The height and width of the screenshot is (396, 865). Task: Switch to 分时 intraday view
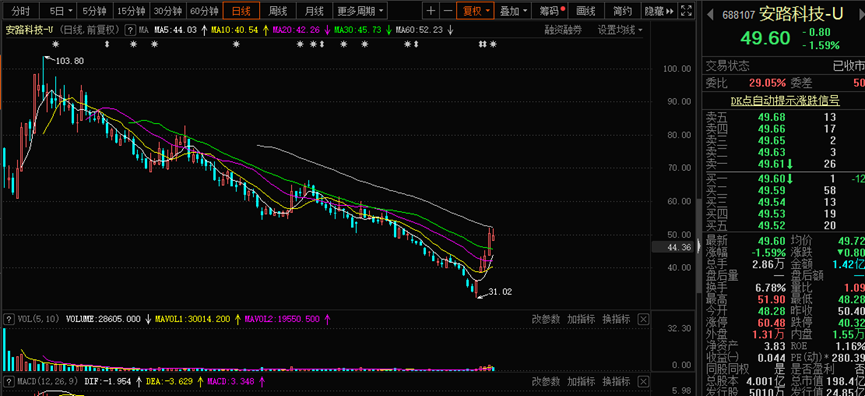click(21, 10)
